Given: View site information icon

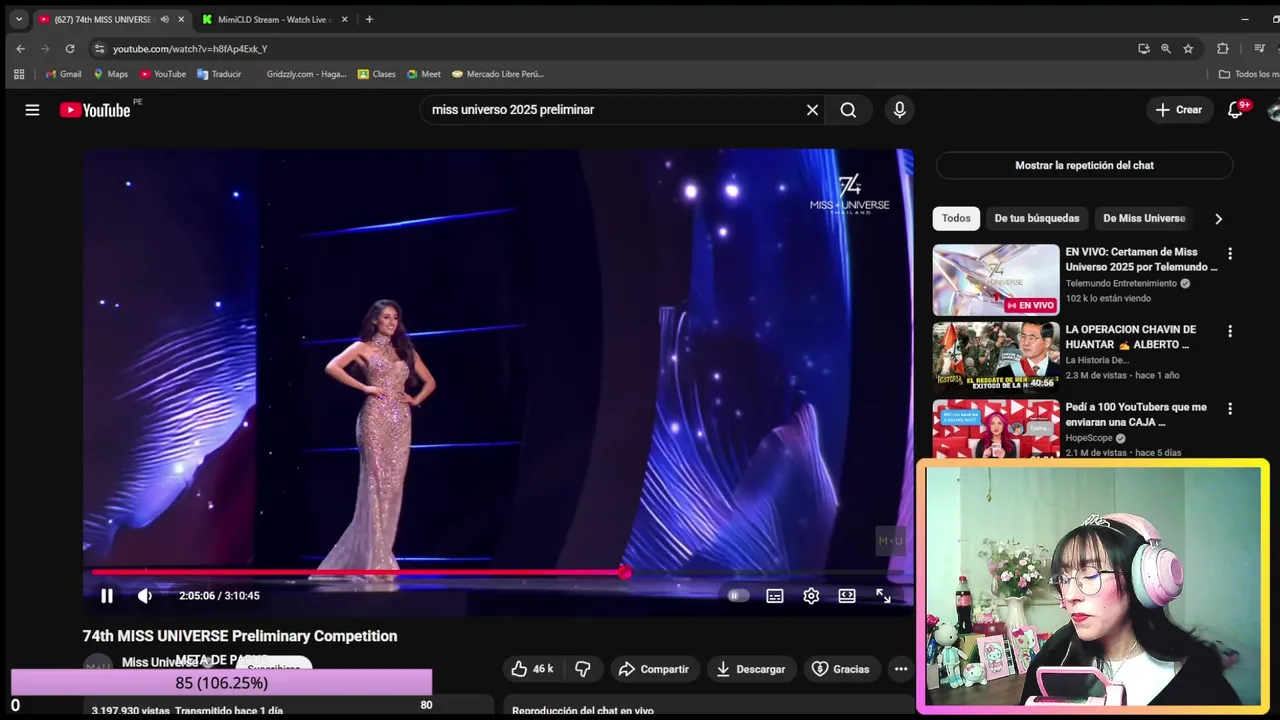Looking at the screenshot, I should pos(98,48).
